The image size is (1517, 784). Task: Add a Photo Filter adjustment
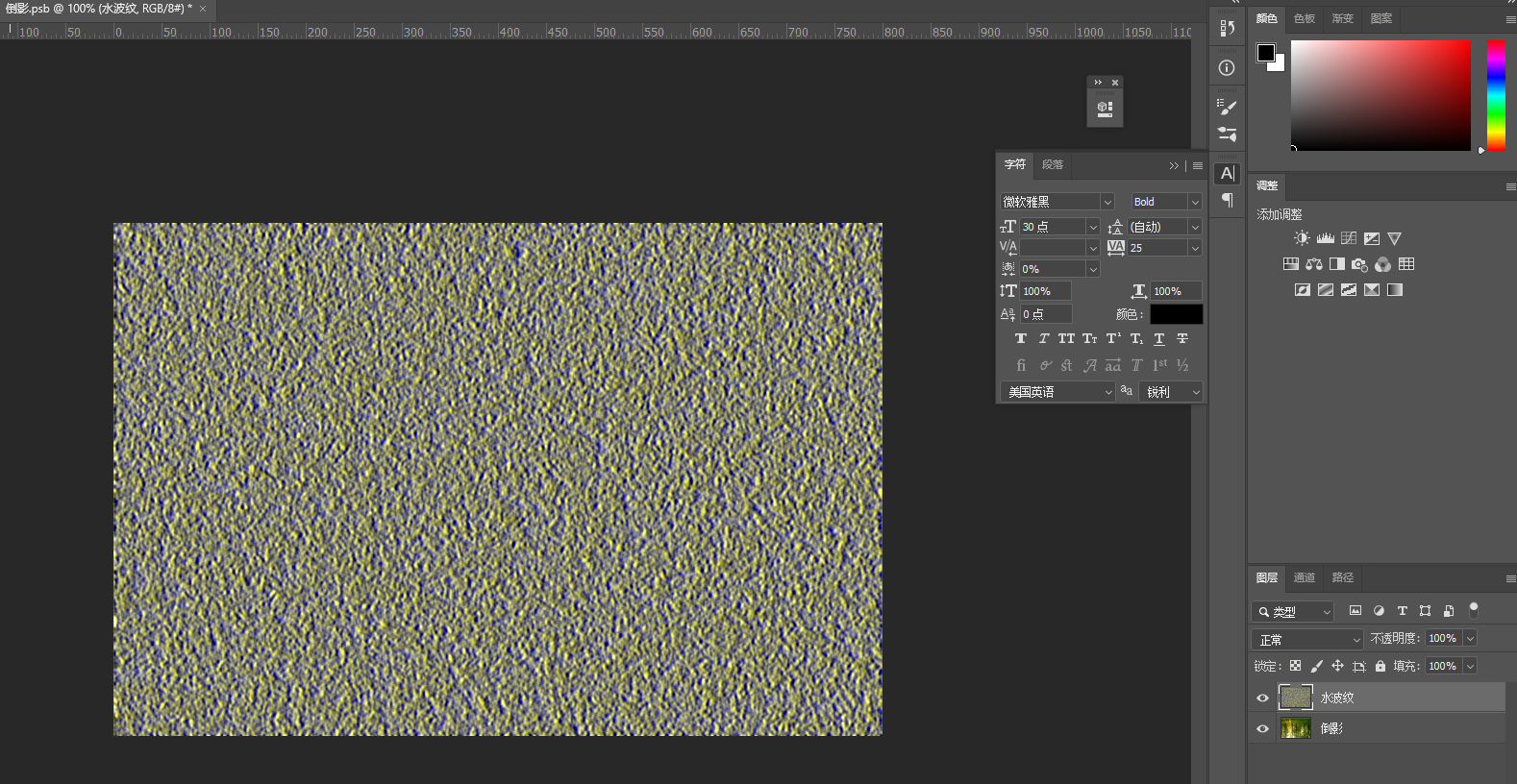coord(1359,264)
